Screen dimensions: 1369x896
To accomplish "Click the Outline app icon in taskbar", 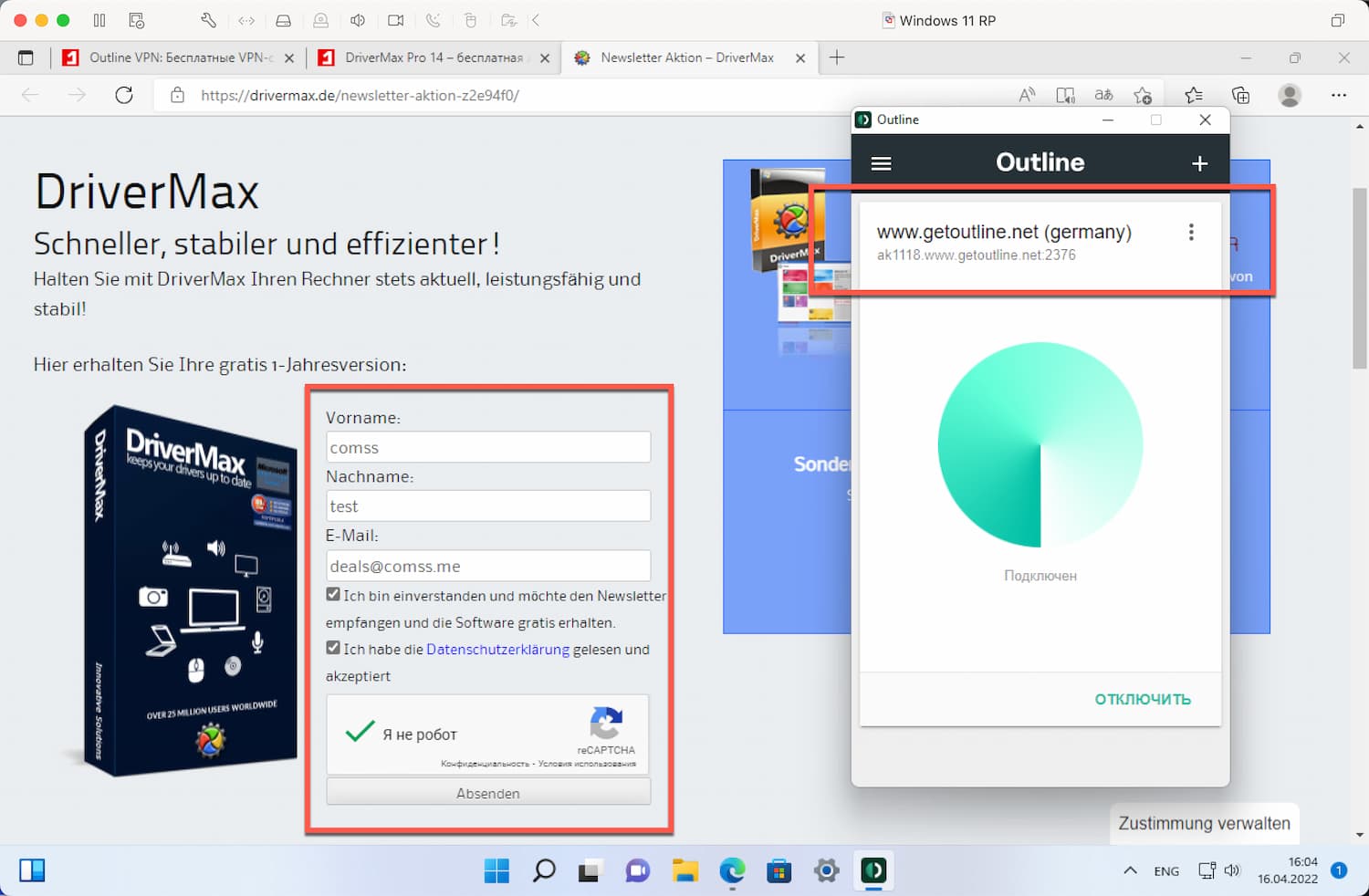I will [x=873, y=870].
